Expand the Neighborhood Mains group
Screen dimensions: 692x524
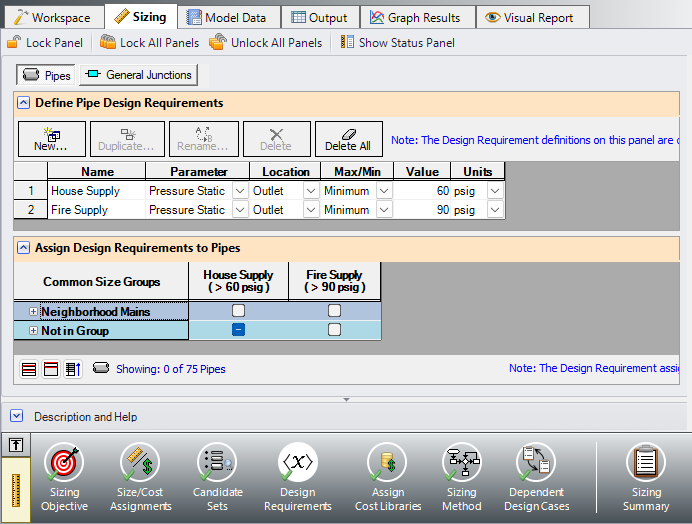point(33,312)
